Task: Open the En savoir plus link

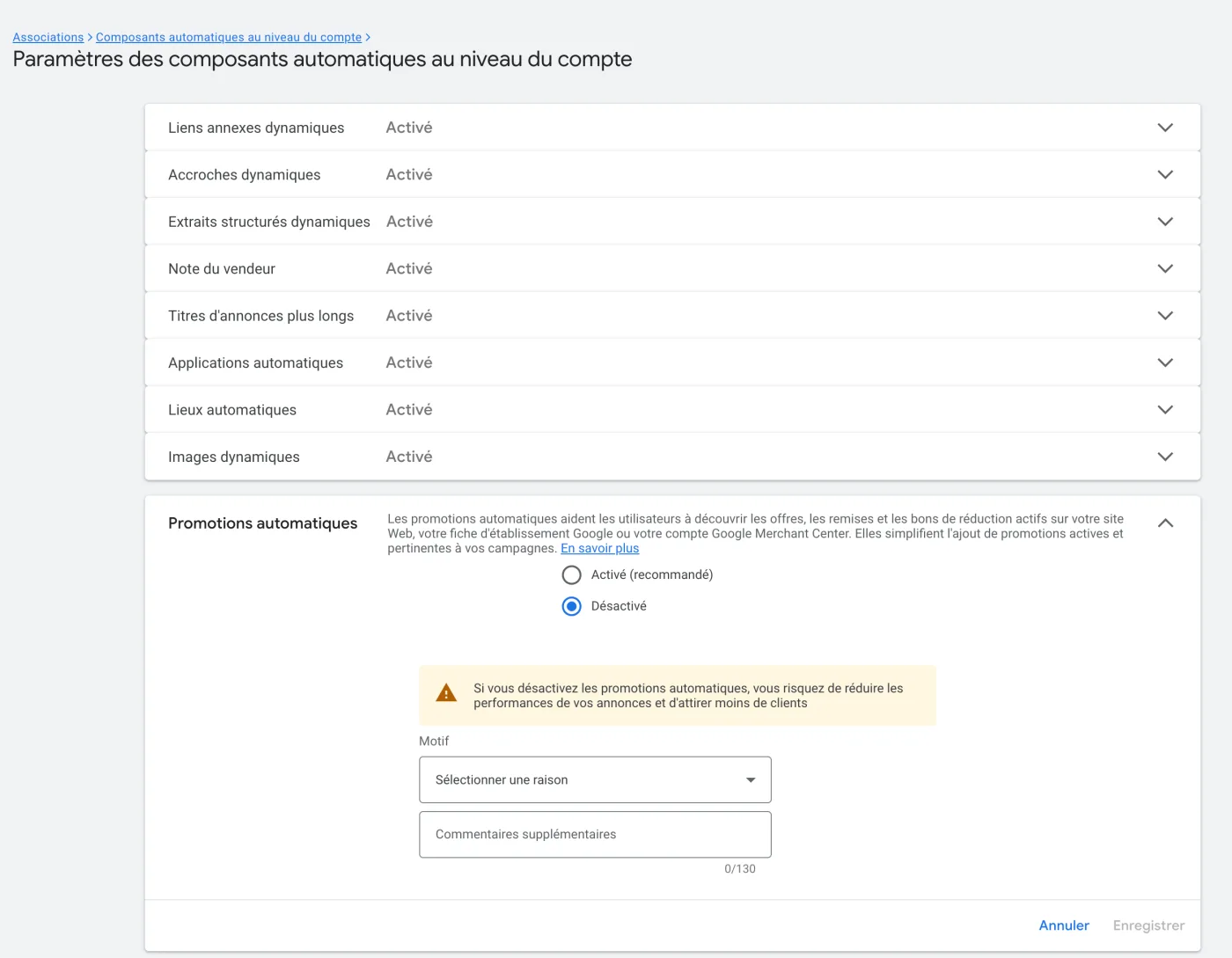Action: click(600, 548)
